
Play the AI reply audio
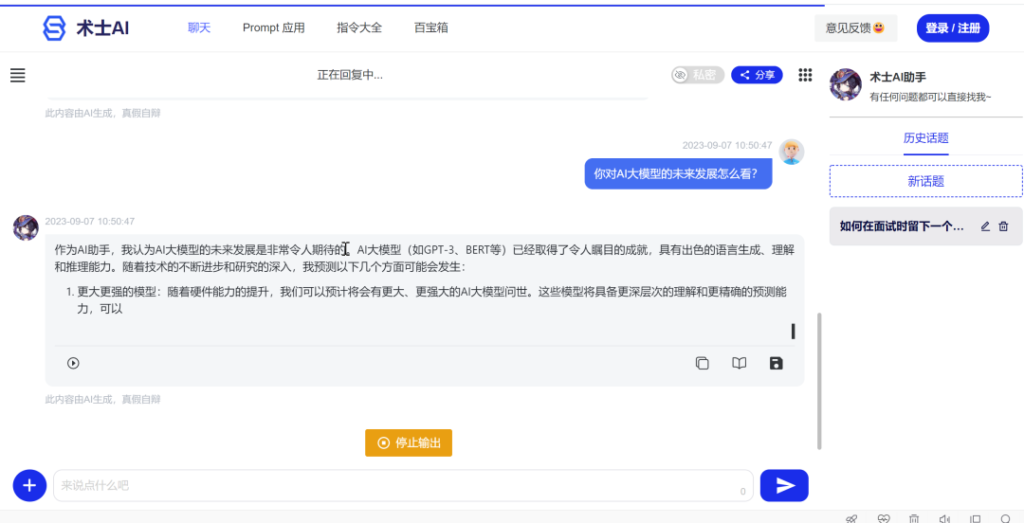[73, 363]
